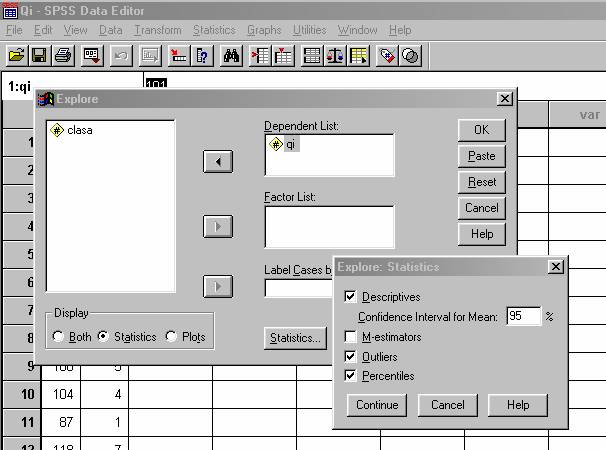
Task: Click the Print toolbar icon
Action: [63, 56]
